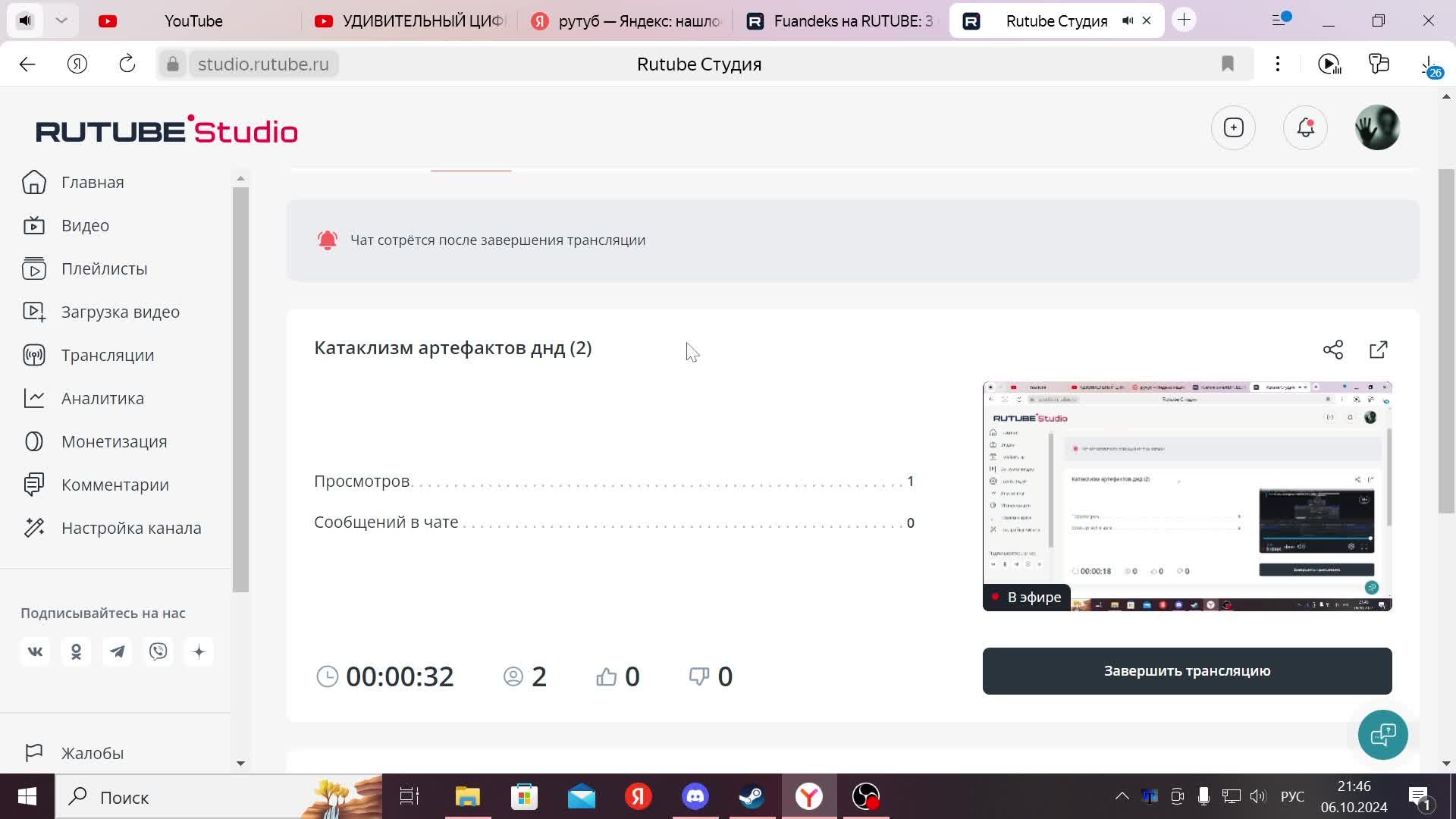Click the Discord taskbar icon
Image resolution: width=1456 pixels, height=819 pixels.
[696, 796]
